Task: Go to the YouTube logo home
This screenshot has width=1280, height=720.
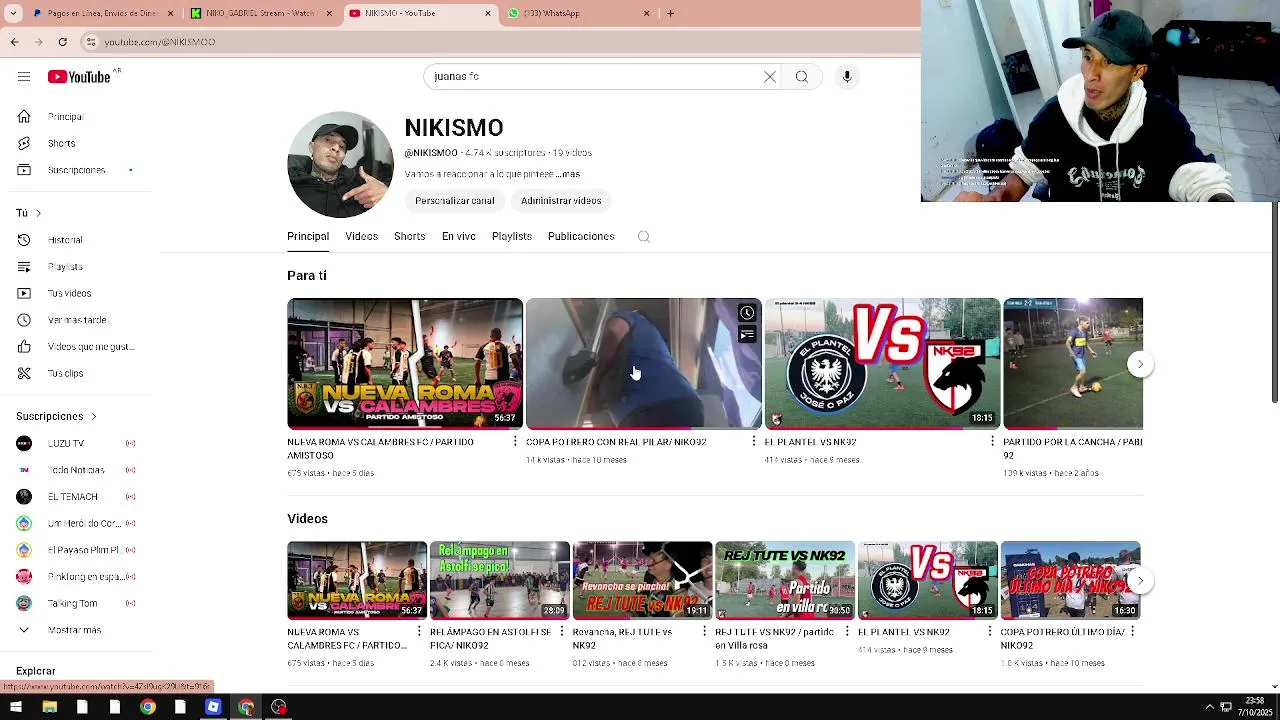Action: click(x=79, y=77)
